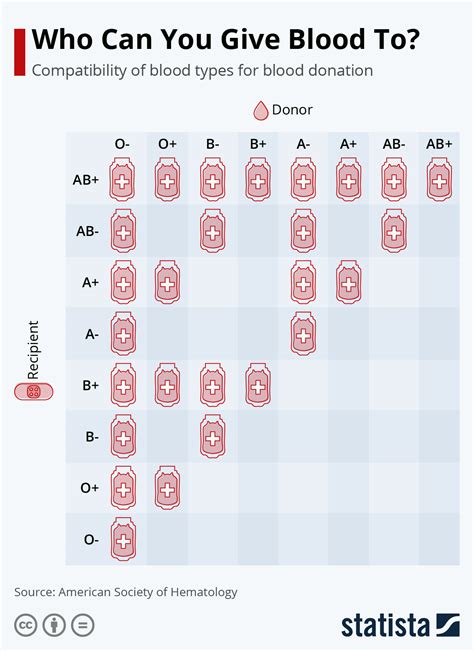Click the blood bag for AB+ donor to AB+

439,180
